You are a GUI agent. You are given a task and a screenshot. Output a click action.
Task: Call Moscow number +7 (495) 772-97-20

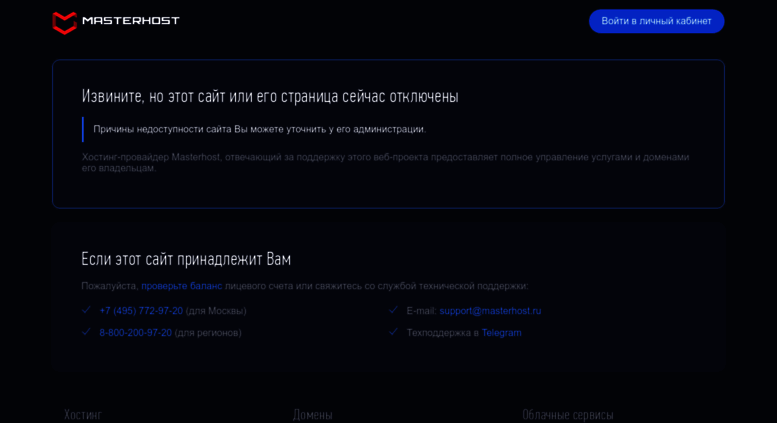point(141,311)
